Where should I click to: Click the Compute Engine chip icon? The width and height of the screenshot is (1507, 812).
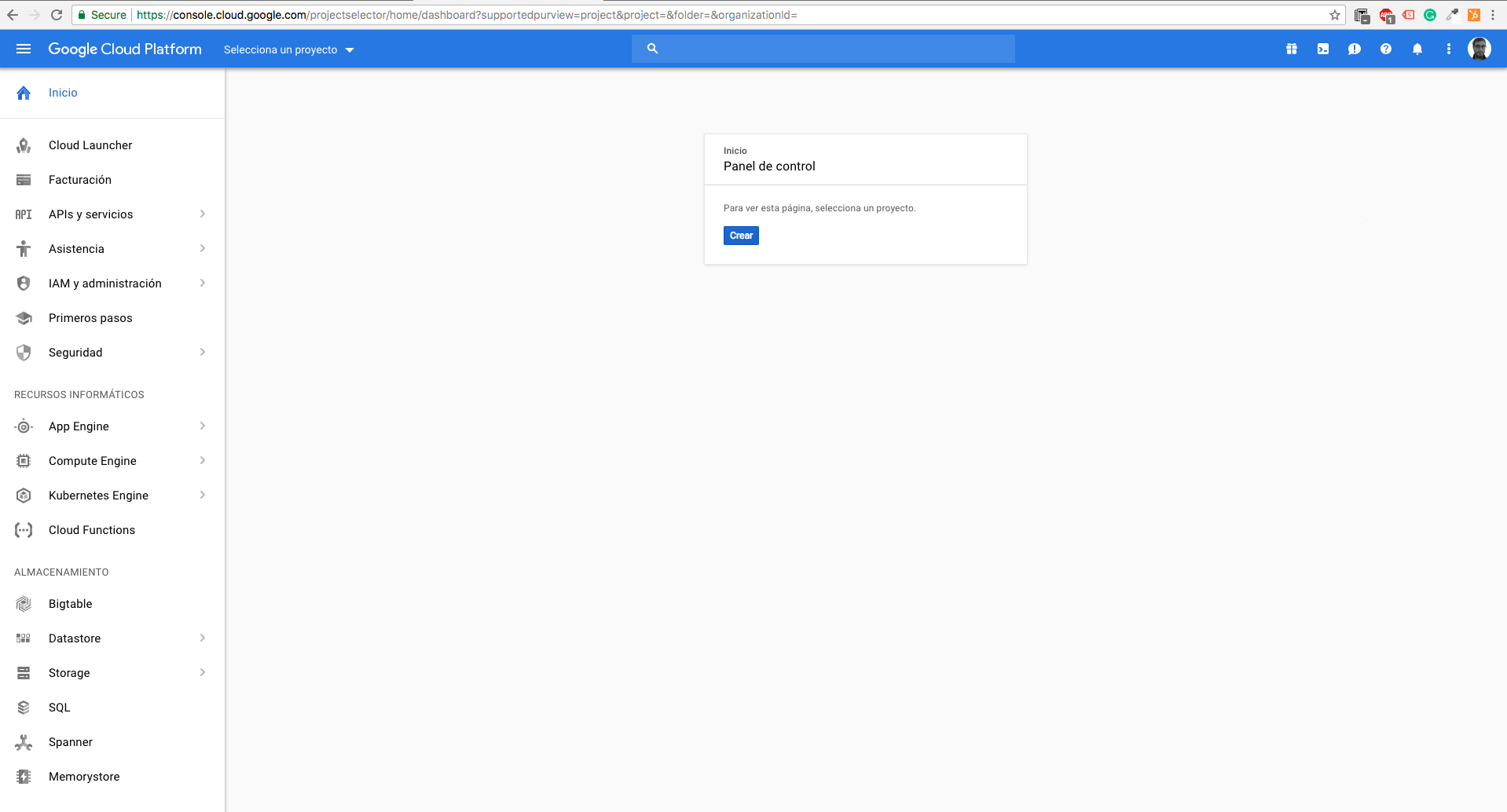(x=24, y=461)
